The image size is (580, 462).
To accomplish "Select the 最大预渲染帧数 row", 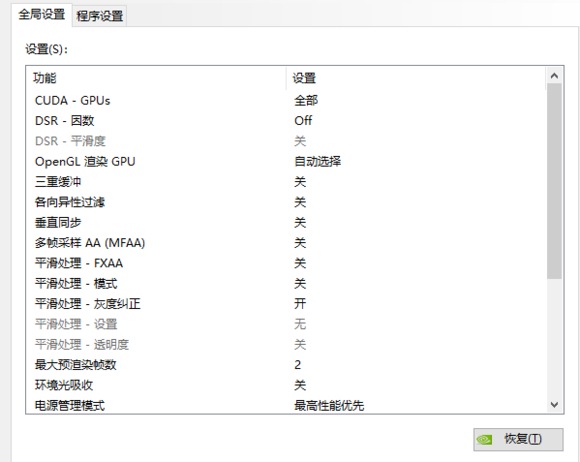I will pyautogui.click(x=286, y=365).
